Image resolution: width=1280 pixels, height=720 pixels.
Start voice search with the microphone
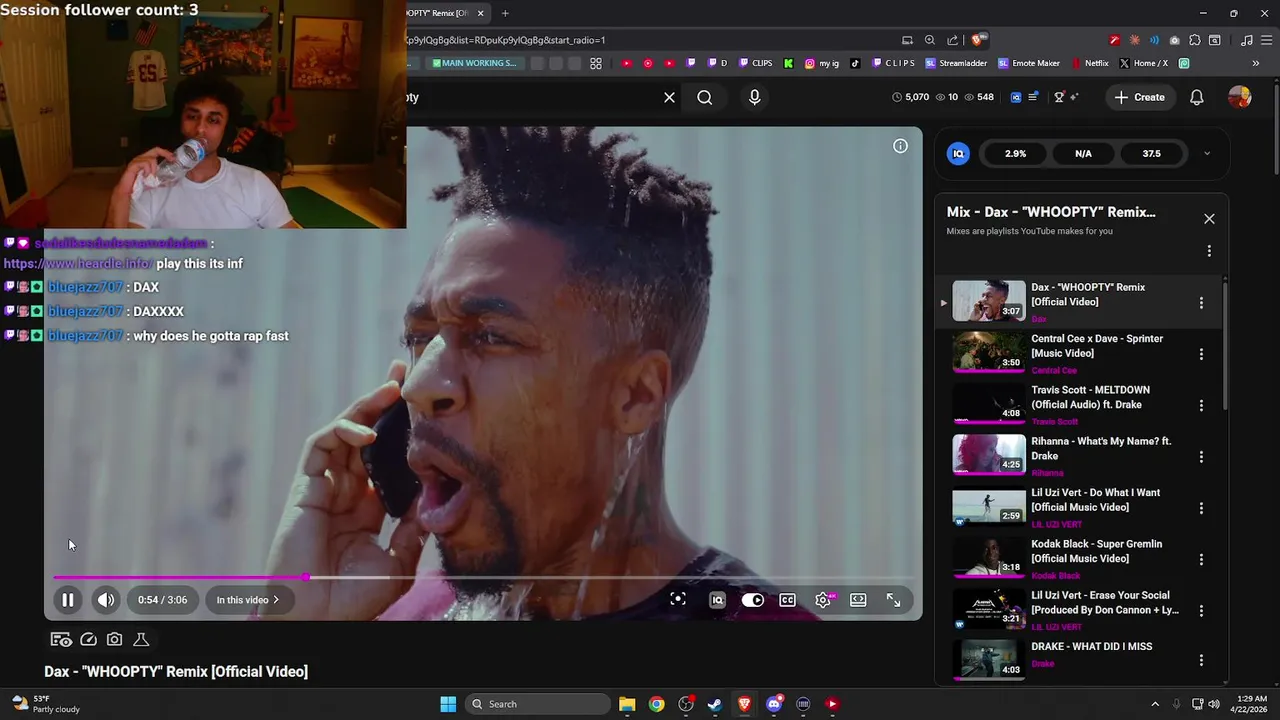755,97
